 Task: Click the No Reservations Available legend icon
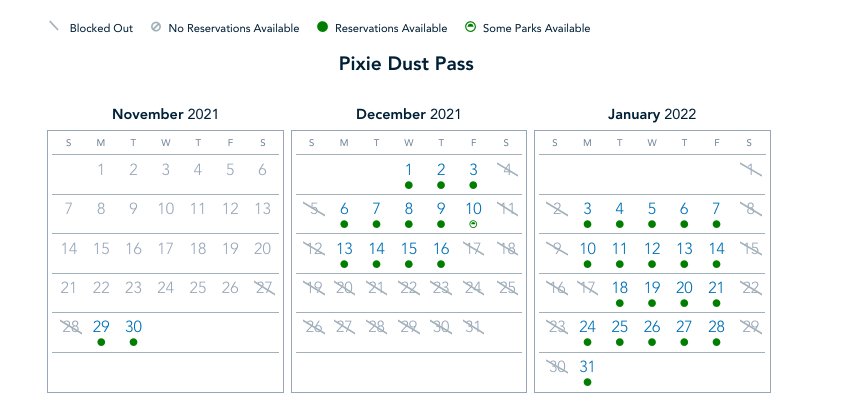click(x=155, y=28)
